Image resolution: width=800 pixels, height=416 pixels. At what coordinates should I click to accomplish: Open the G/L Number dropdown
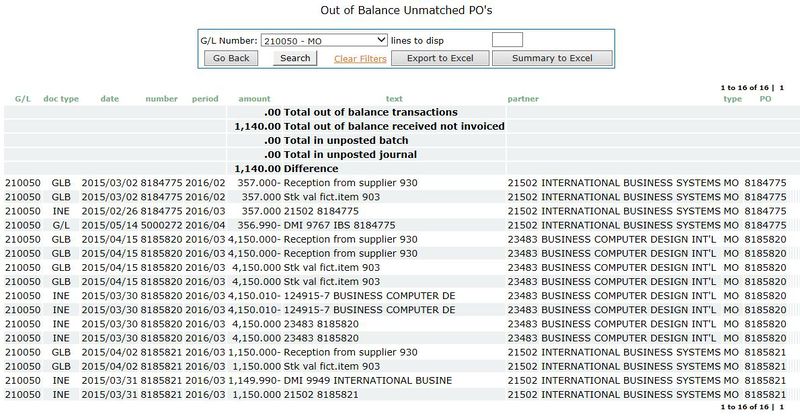coord(324,40)
